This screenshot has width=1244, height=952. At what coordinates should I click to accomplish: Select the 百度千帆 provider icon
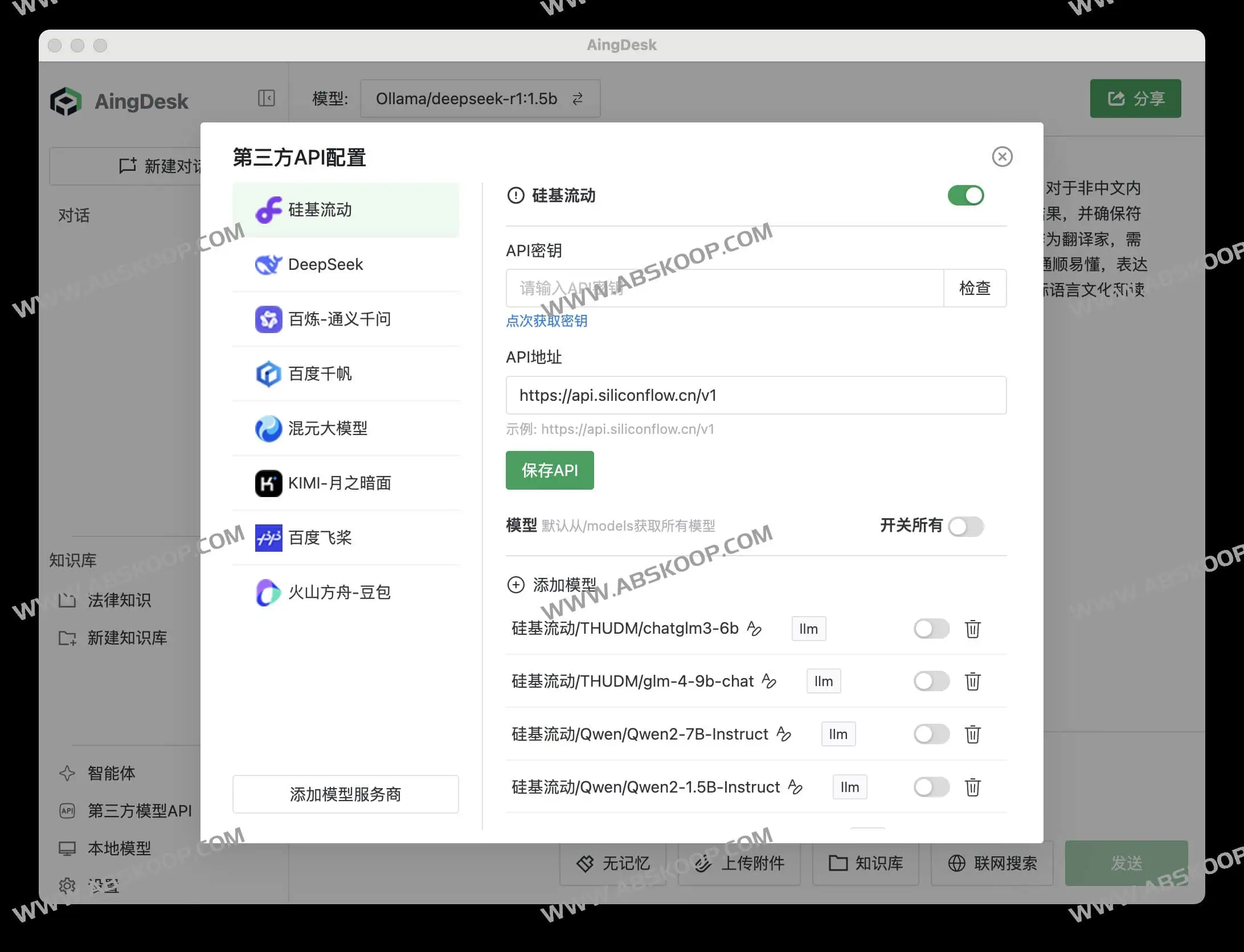click(268, 374)
